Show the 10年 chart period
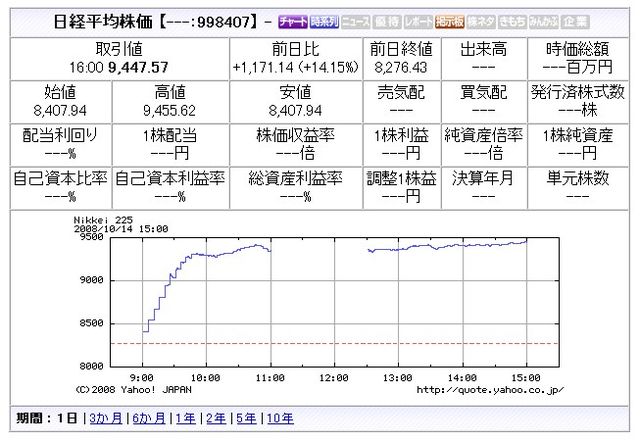Viewport: 640px width, 442px height. pyautogui.click(x=278, y=419)
